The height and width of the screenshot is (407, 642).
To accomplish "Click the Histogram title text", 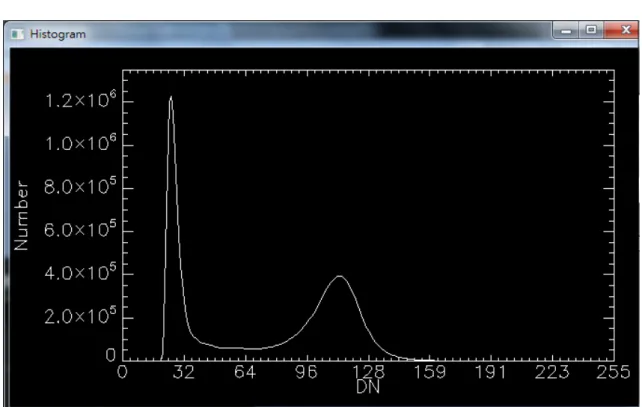I will pos(58,34).
